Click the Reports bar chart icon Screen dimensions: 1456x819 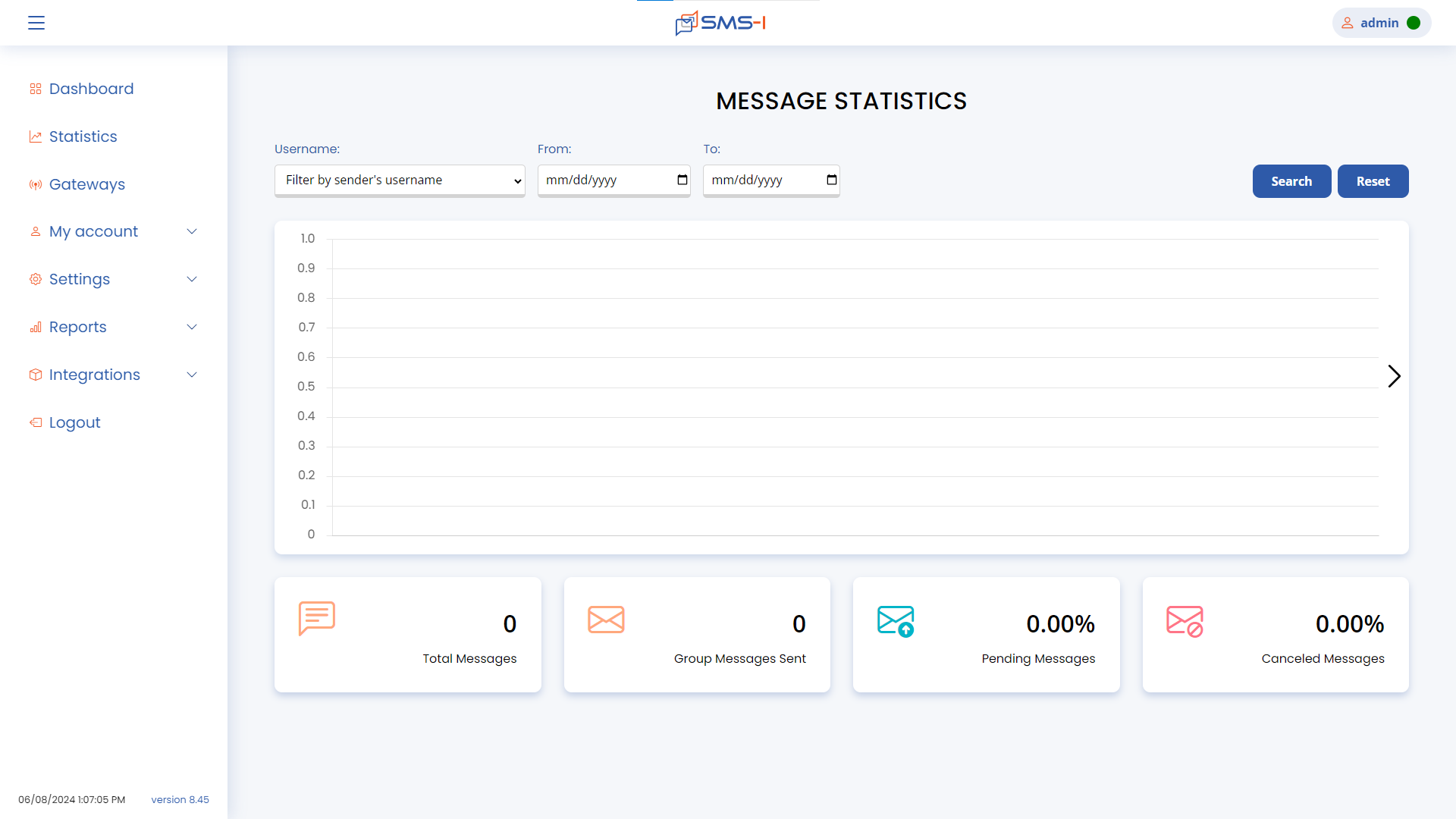pos(36,327)
